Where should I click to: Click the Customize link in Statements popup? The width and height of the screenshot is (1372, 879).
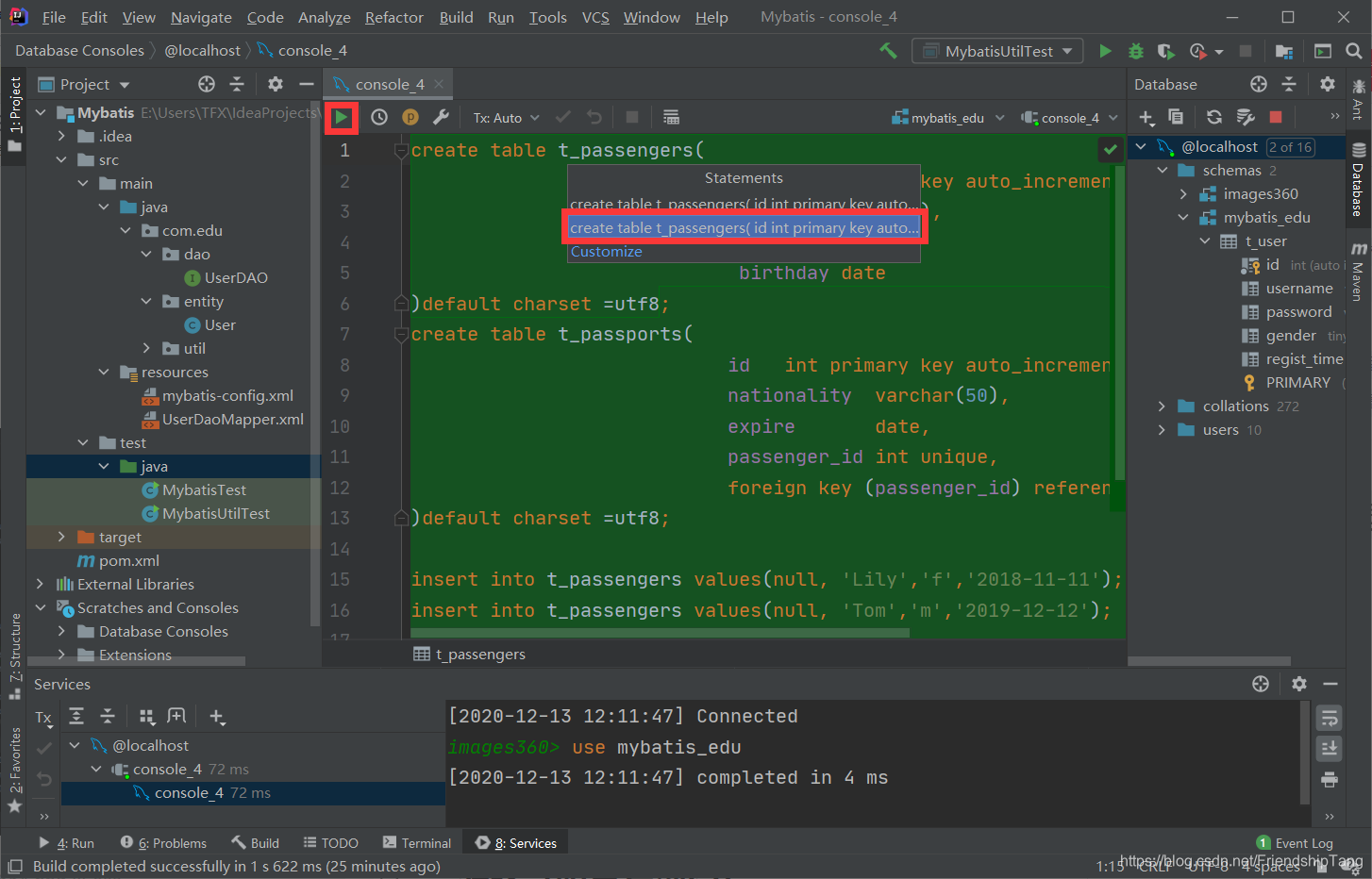coord(606,252)
